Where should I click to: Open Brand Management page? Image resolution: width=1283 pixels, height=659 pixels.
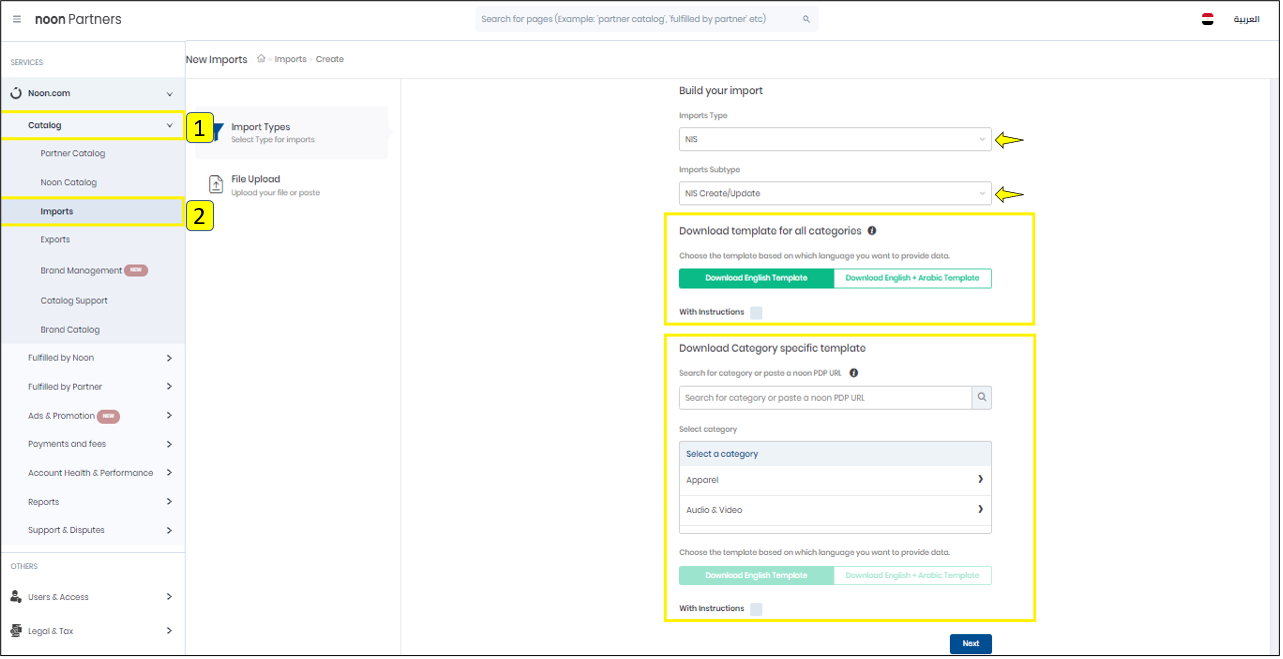tap(81, 271)
